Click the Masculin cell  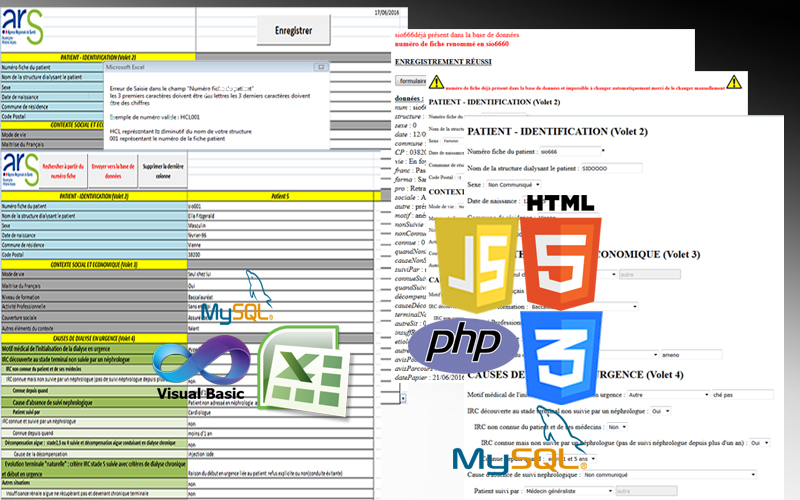(280, 226)
